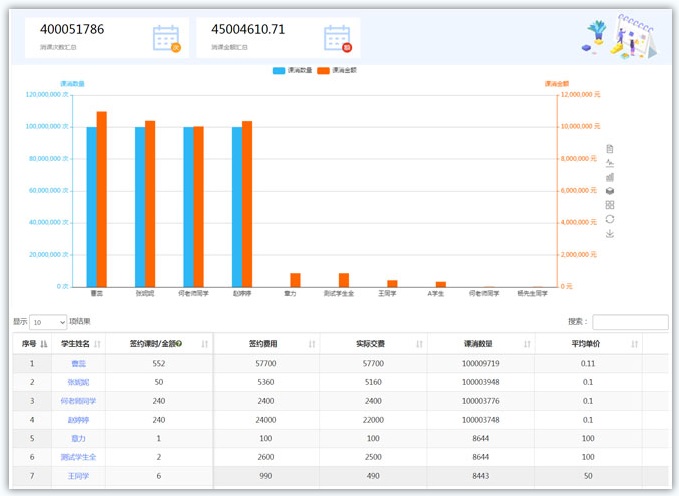Restore the chart with refresh icon
The image size is (679, 496).
click(610, 219)
